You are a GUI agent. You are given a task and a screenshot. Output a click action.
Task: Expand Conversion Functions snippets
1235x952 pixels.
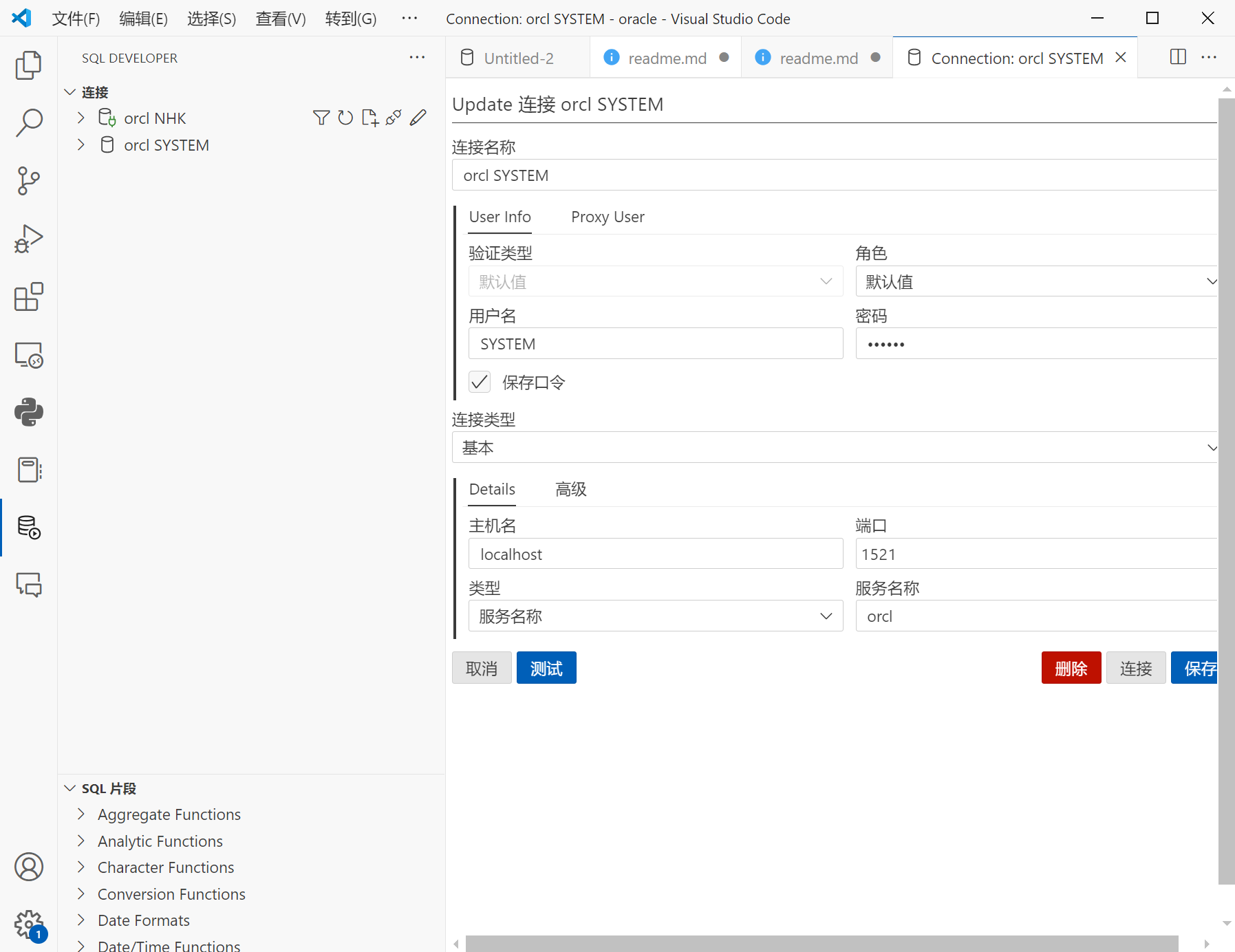(81, 894)
